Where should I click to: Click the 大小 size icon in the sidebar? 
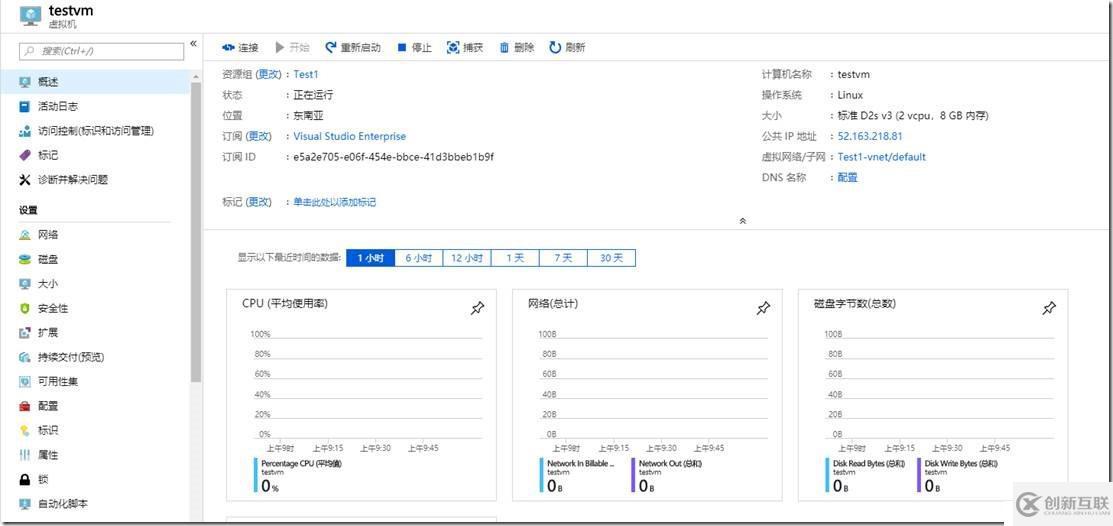pos(25,284)
